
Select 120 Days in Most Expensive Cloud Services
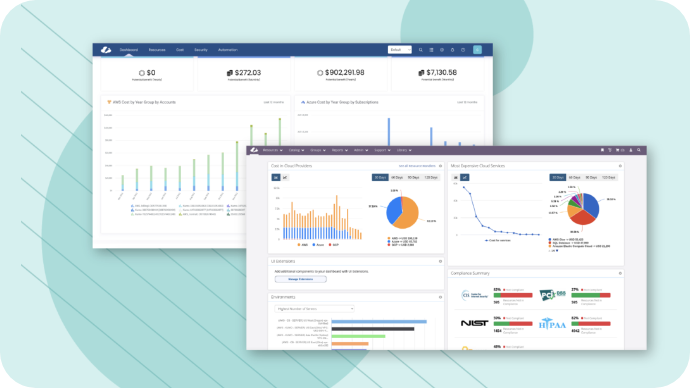point(609,177)
